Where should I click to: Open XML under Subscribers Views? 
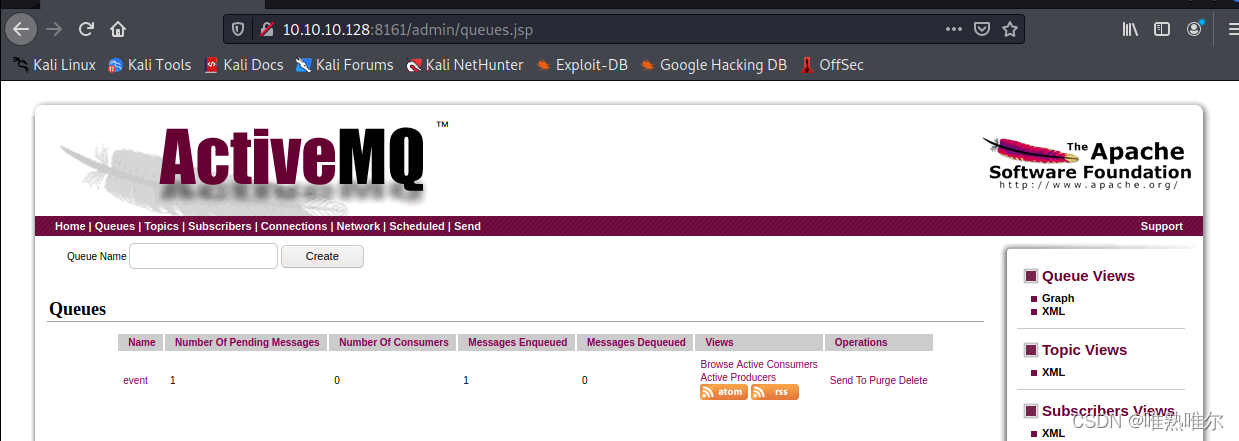[x=1053, y=433]
